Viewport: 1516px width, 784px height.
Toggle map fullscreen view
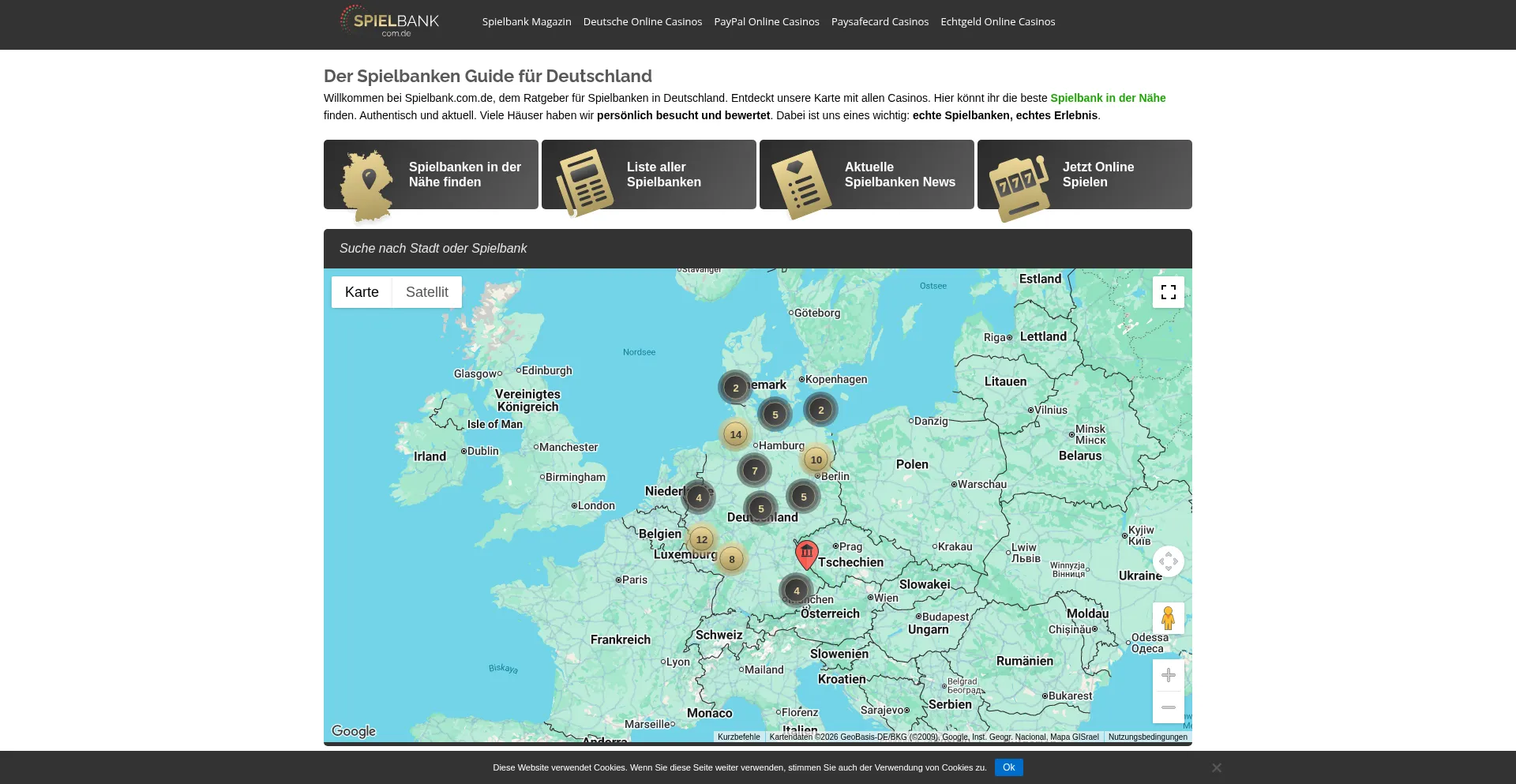[1169, 292]
